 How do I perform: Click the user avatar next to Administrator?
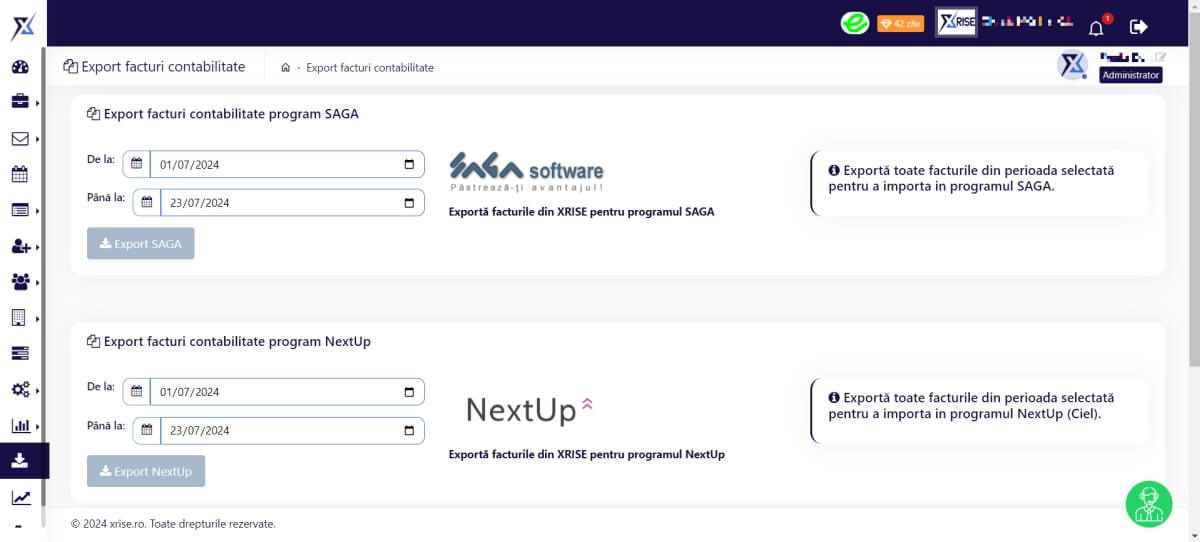pyautogui.click(x=1072, y=65)
